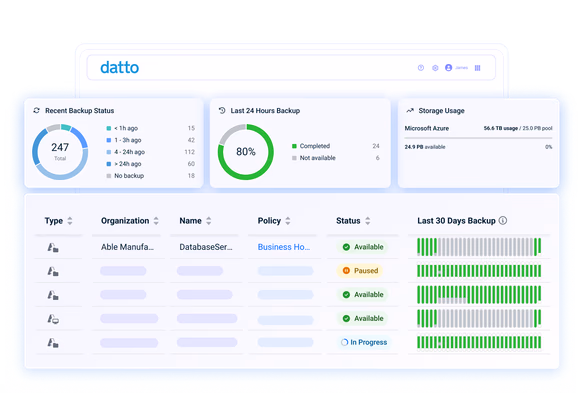Click the In Progress status badge
This screenshot has height=393, width=584.
point(364,342)
